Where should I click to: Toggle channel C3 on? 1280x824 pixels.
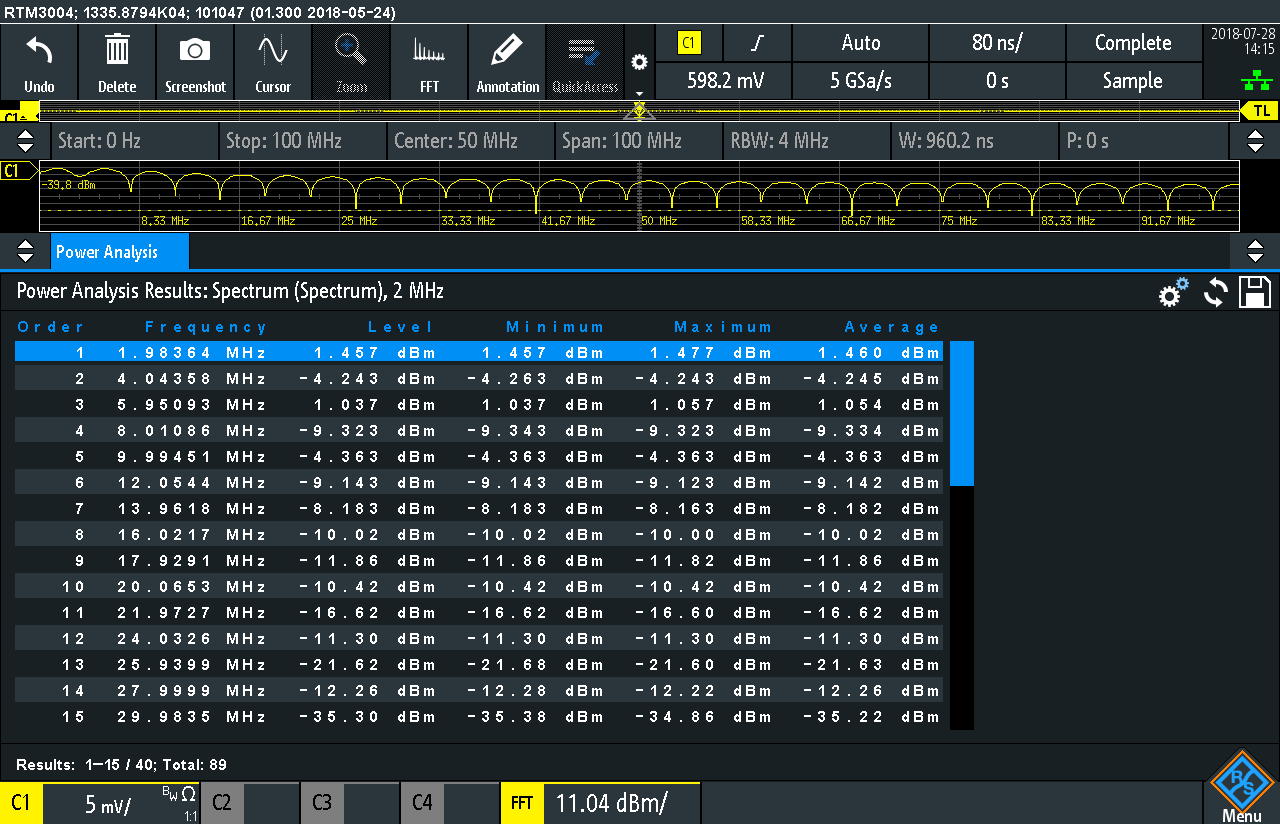pyautogui.click(x=350, y=803)
